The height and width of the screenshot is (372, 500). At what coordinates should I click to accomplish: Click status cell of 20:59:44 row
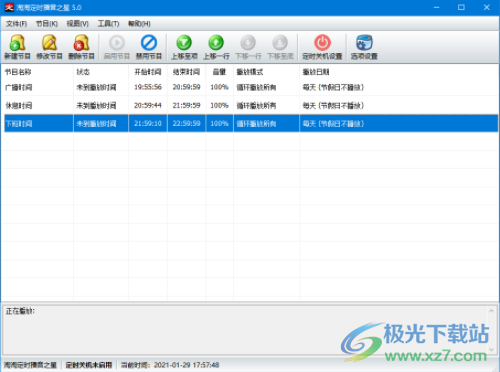96,106
